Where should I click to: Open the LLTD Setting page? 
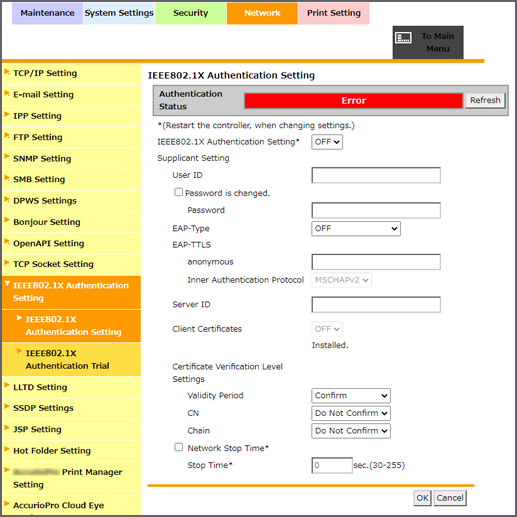pyautogui.click(x=40, y=387)
